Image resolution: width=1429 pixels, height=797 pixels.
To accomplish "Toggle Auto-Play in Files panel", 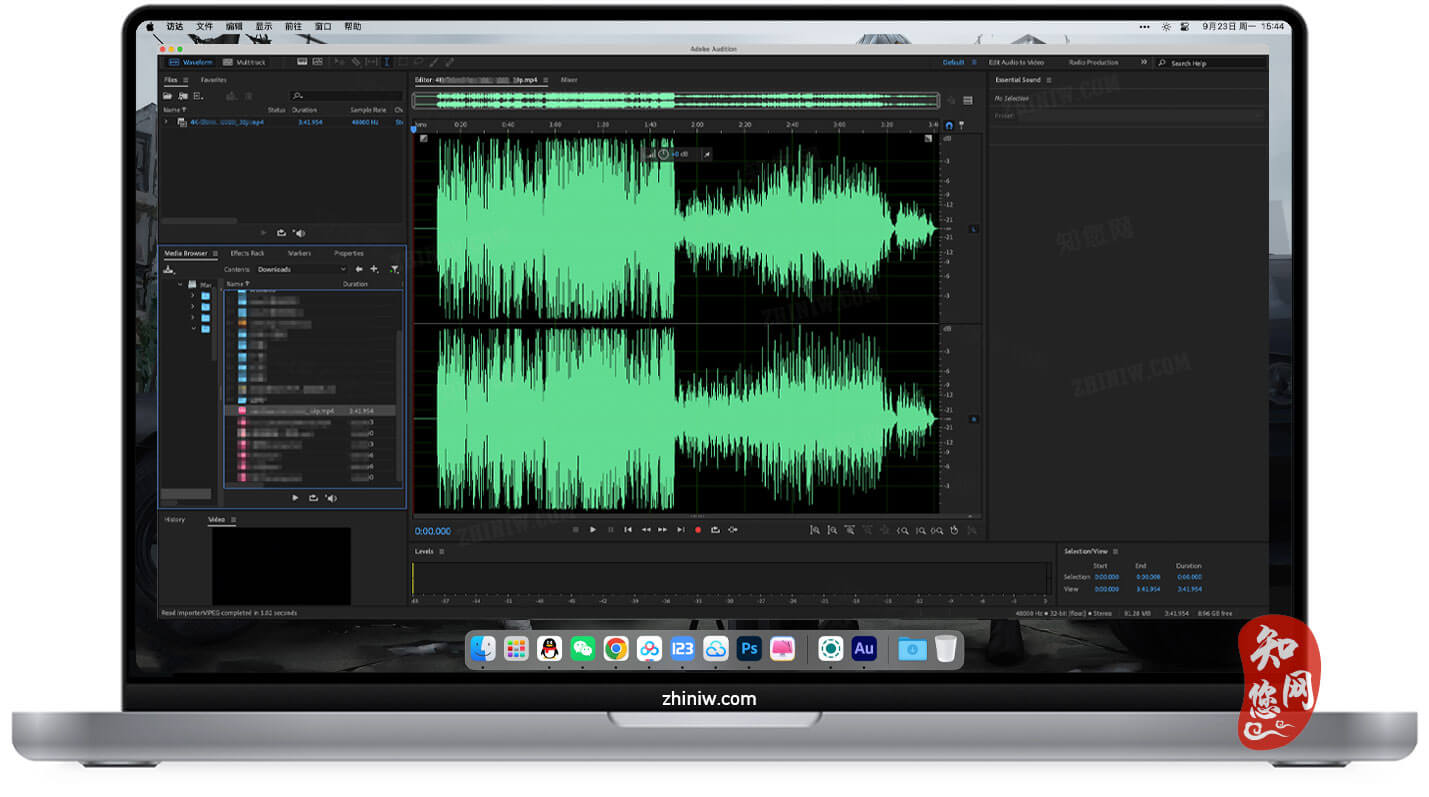I will point(299,233).
